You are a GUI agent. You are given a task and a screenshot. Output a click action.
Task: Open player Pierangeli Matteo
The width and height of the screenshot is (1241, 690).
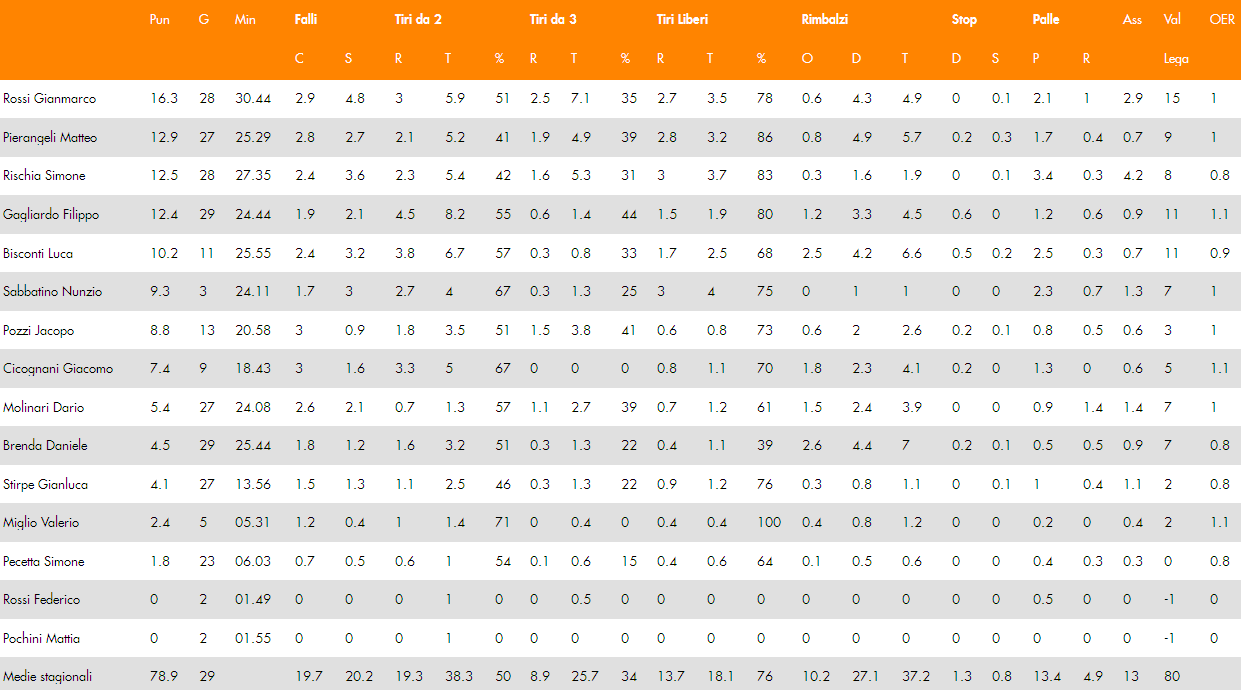[50, 137]
